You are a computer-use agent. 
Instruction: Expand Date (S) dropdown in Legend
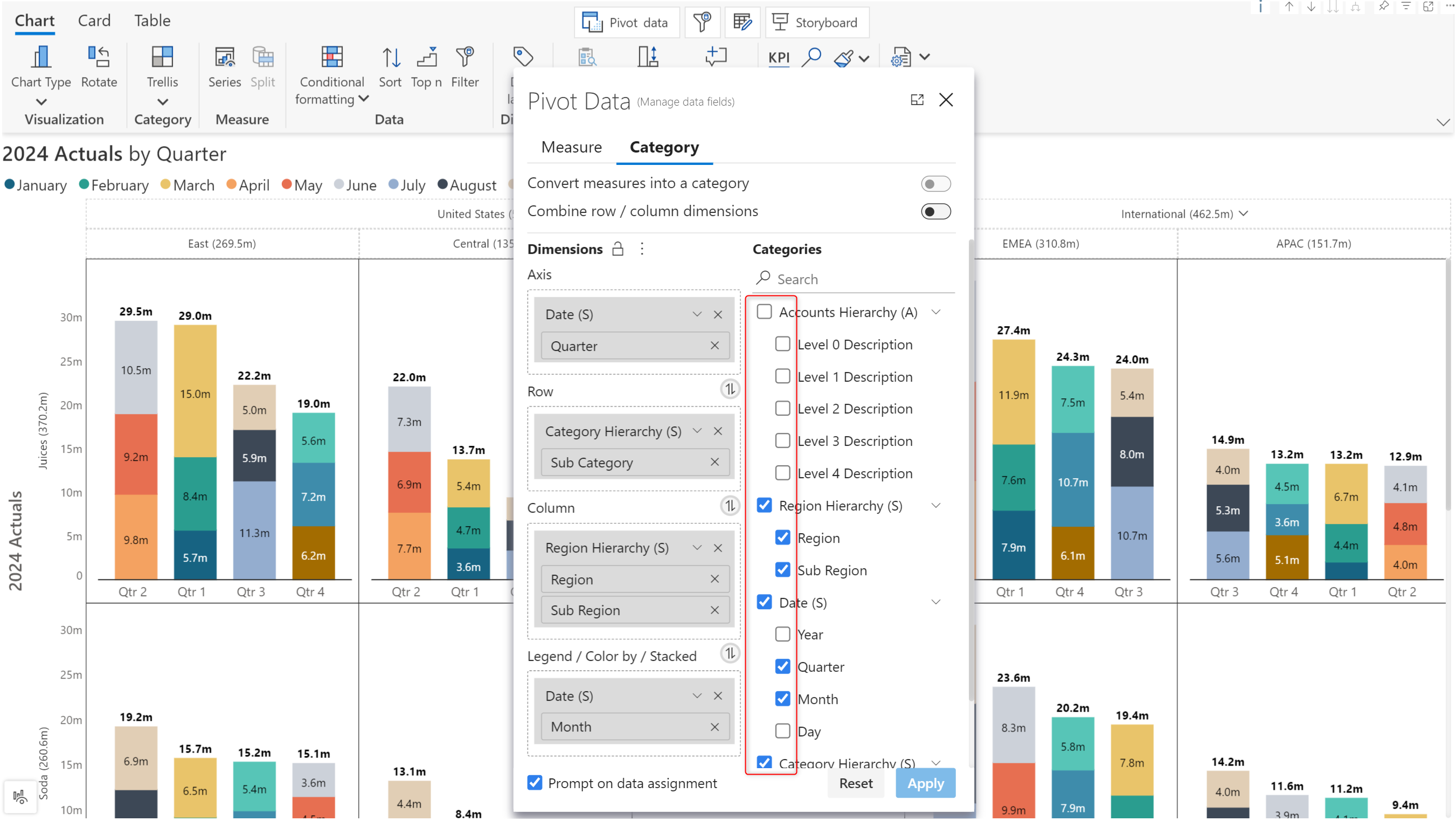point(696,696)
